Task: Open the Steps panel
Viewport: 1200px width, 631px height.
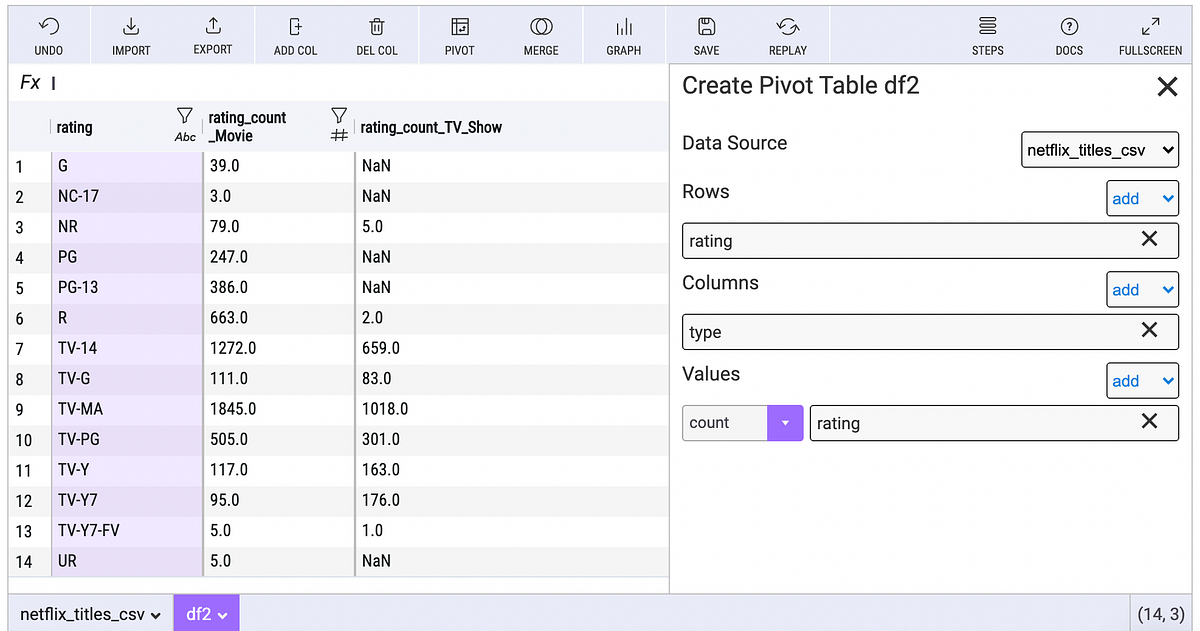Action: point(987,34)
